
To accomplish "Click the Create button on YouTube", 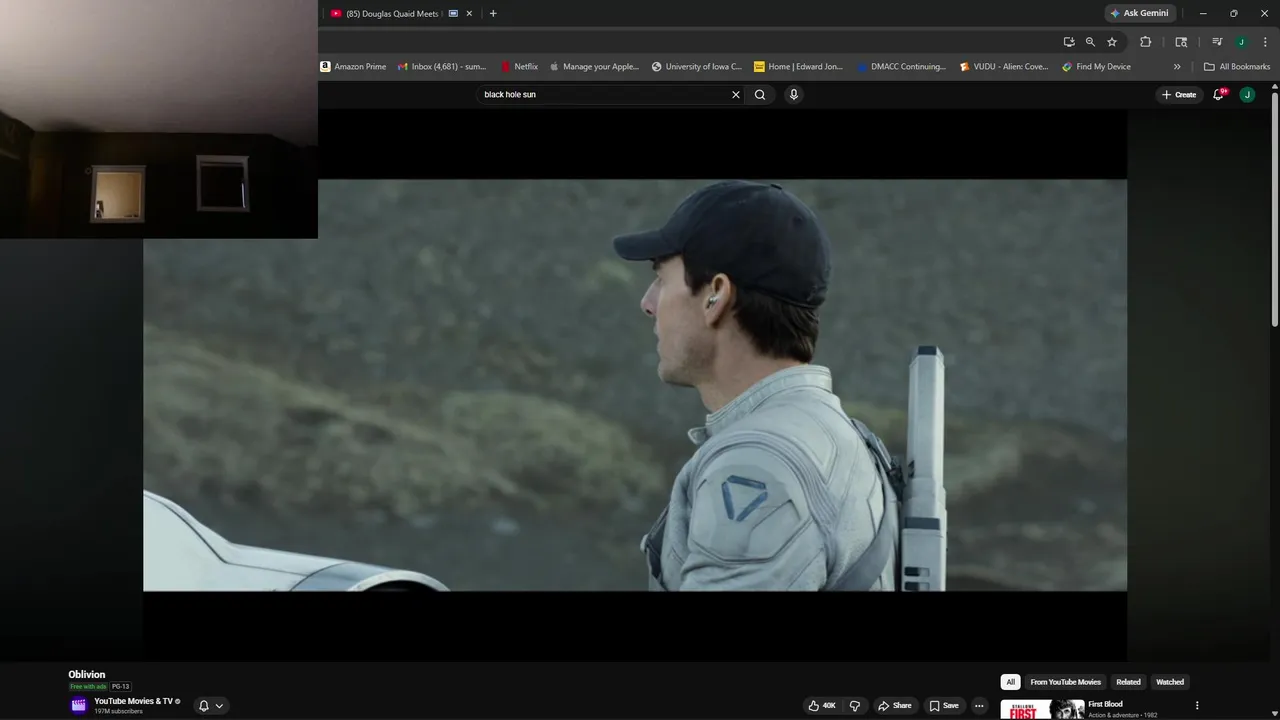I will tap(1179, 95).
